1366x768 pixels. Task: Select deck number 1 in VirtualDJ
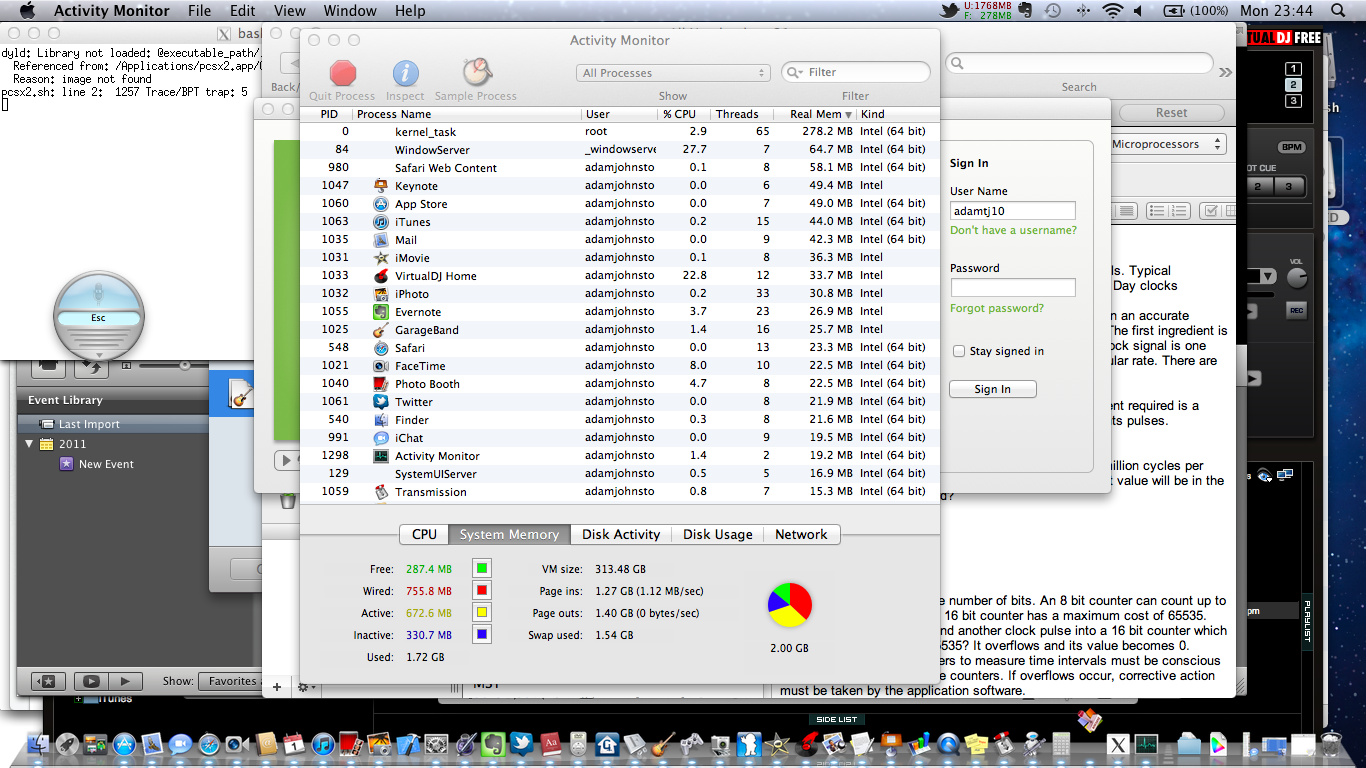tap(1293, 69)
